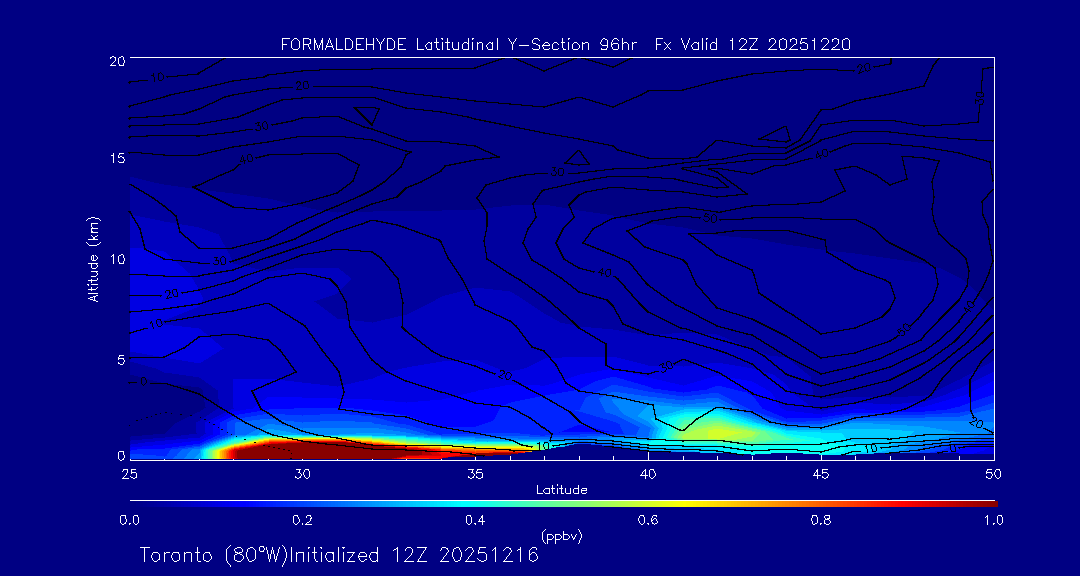Click the FORMALDEHYDE plot title text

click(565, 44)
